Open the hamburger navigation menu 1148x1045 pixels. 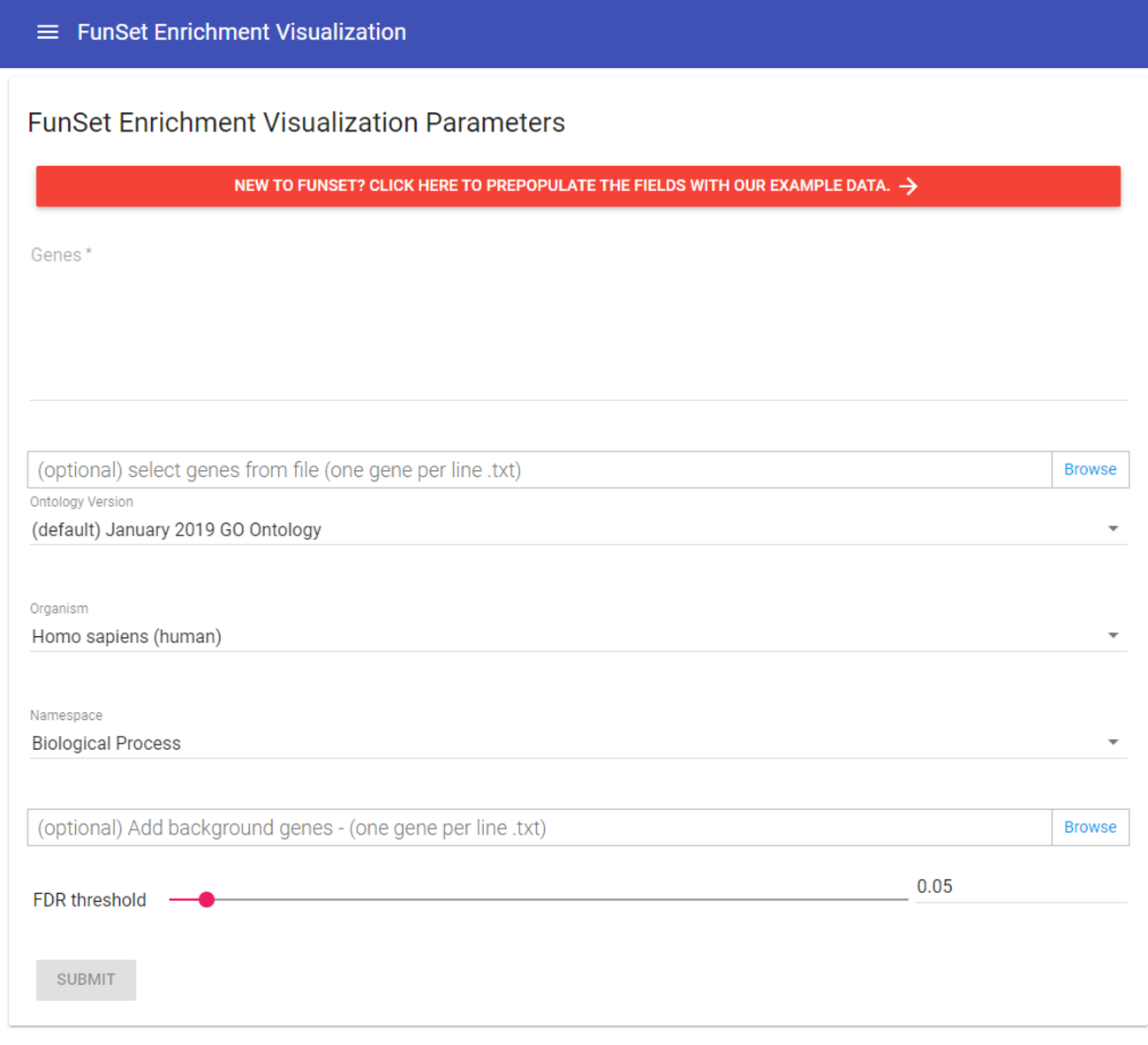pyautogui.click(x=48, y=33)
